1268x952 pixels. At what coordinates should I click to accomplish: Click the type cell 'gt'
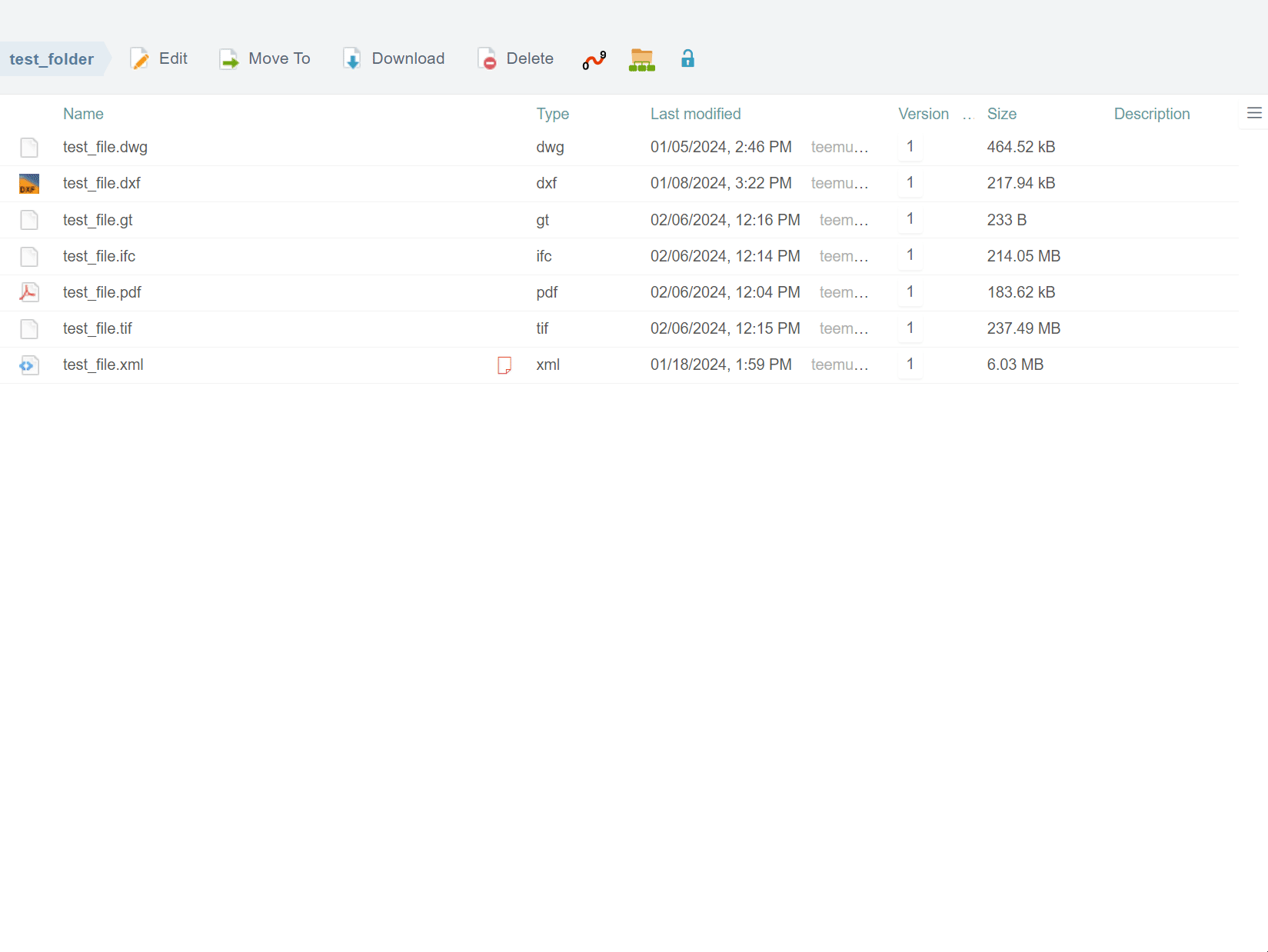tap(542, 220)
